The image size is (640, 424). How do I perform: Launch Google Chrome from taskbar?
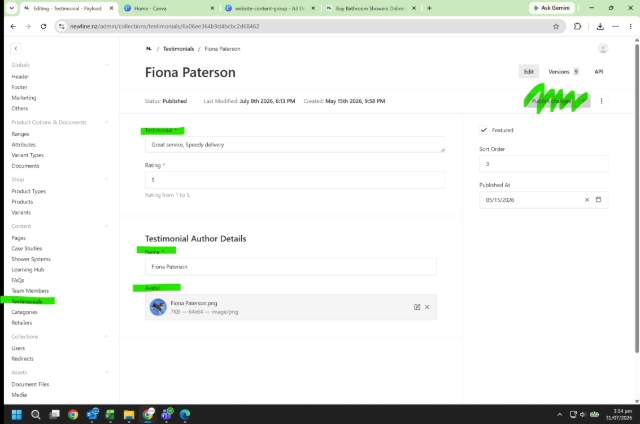click(x=73, y=415)
